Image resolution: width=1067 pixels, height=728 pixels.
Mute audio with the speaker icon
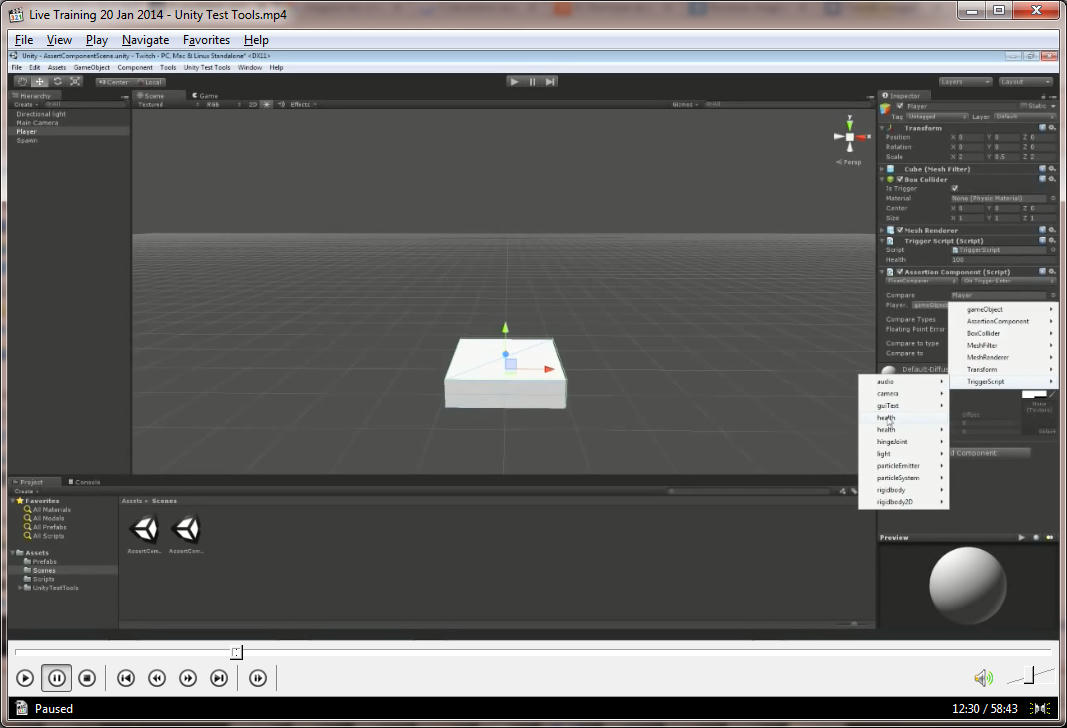(x=983, y=678)
